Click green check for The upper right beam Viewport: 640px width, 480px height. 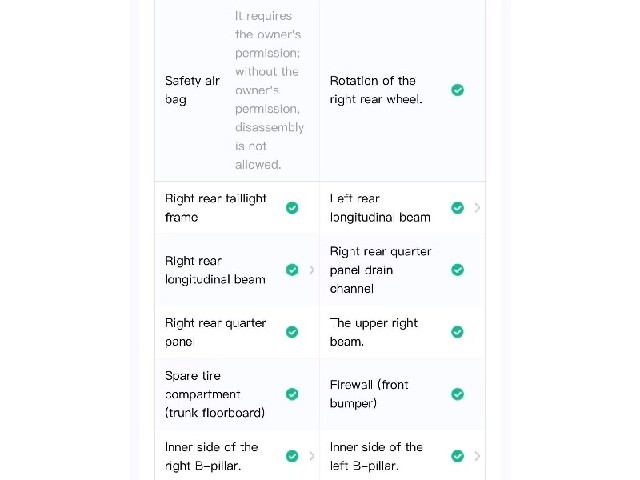coord(458,332)
